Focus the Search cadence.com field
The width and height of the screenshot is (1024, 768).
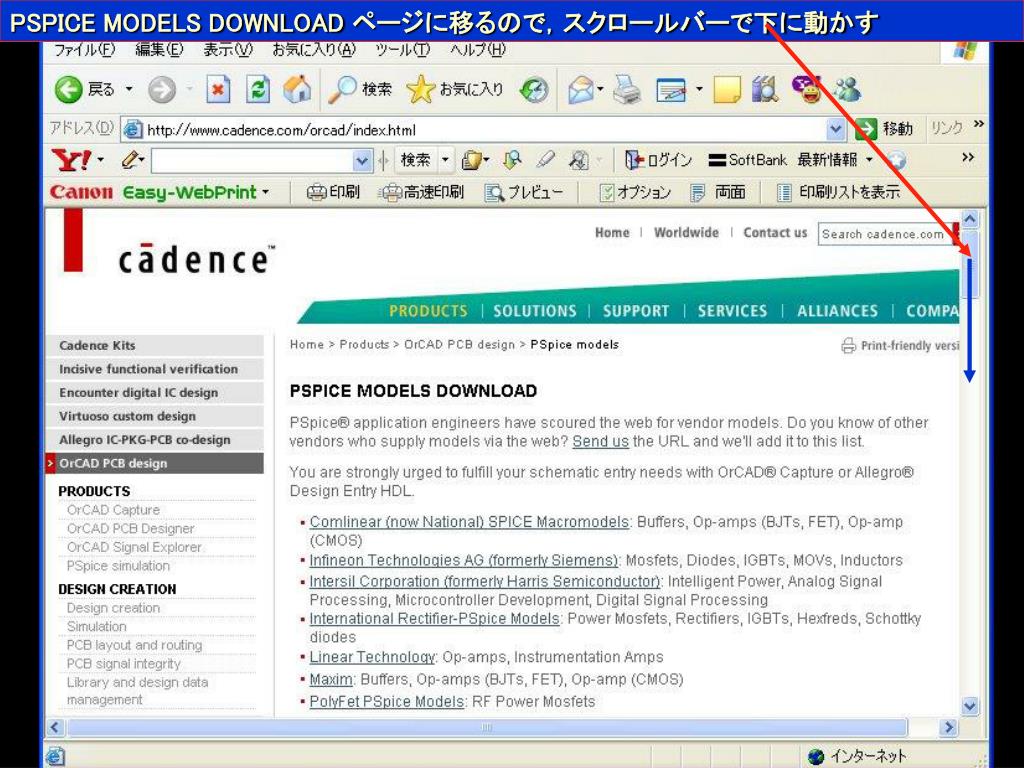tap(884, 234)
